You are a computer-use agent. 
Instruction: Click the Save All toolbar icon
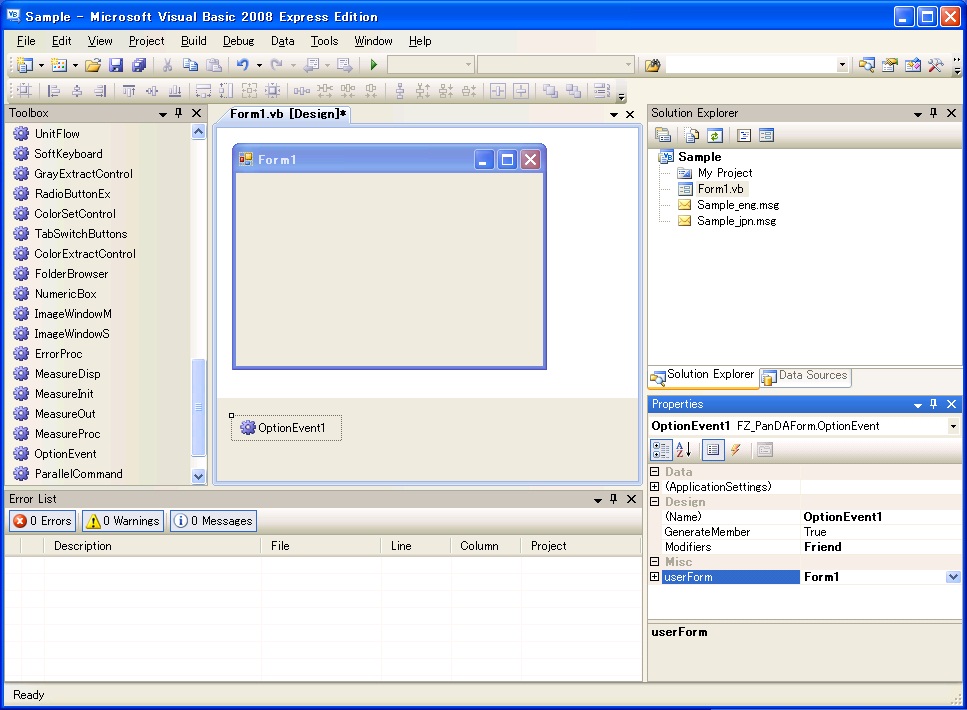139,65
